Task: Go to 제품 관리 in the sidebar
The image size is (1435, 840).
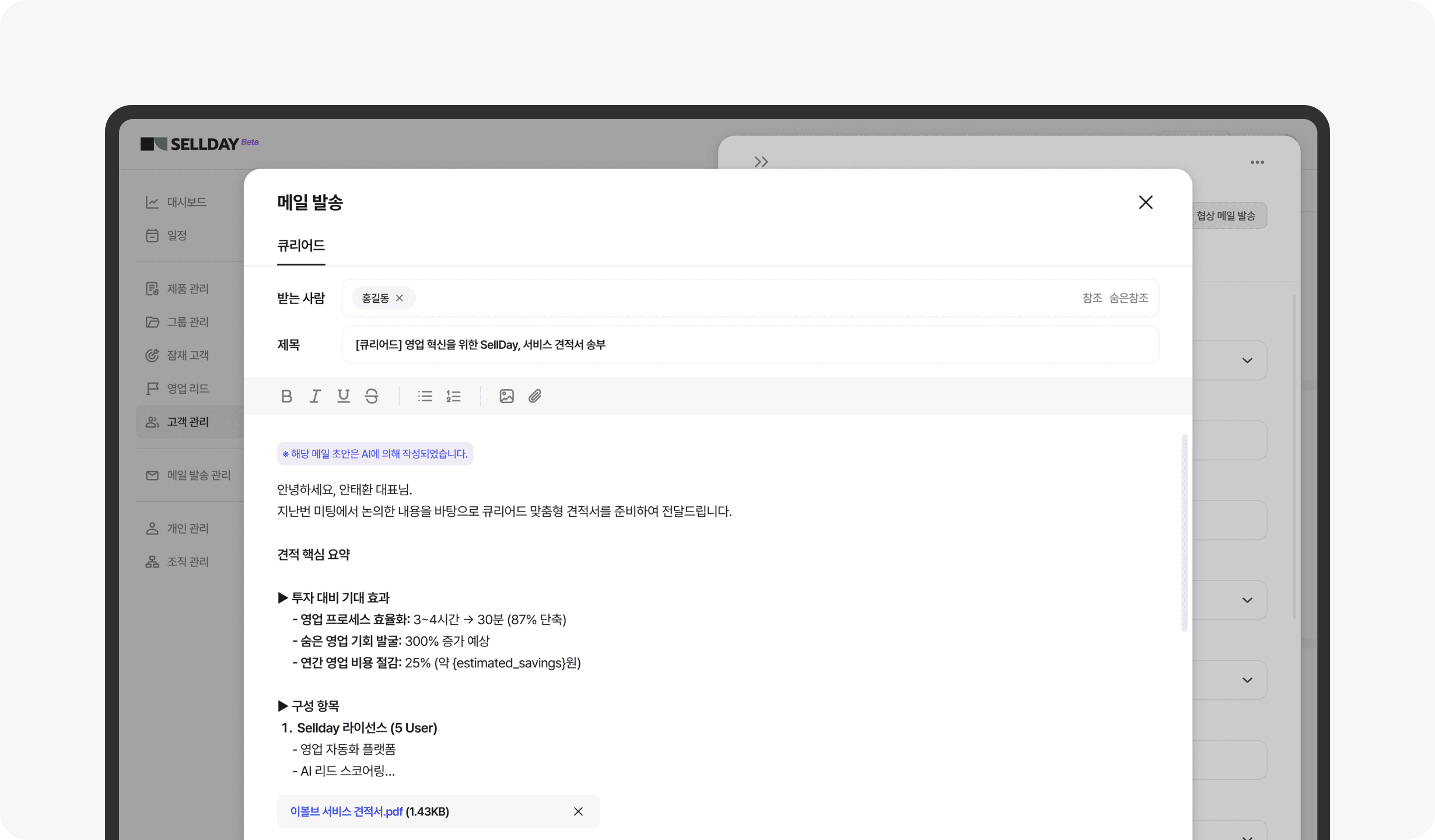Action: point(177,289)
